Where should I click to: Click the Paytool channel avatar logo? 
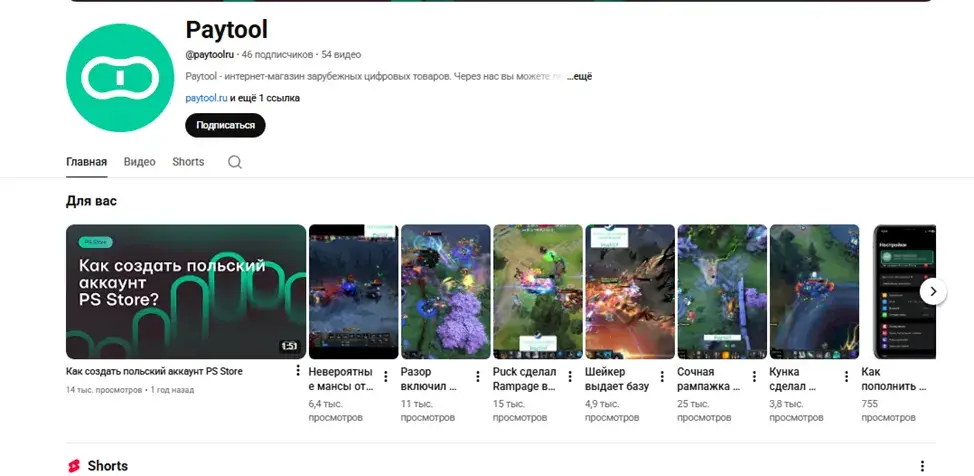click(120, 78)
